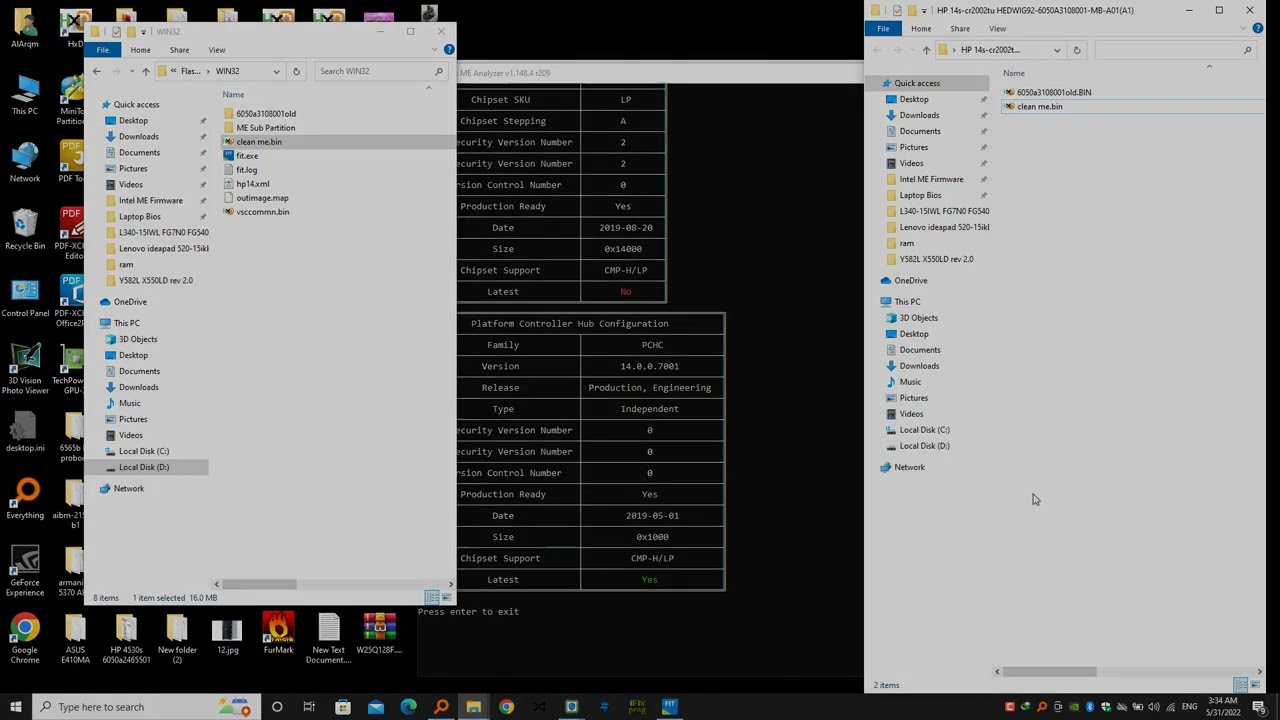Open help icon in HP 14s window
The image size is (1280, 720).
[1258, 28]
